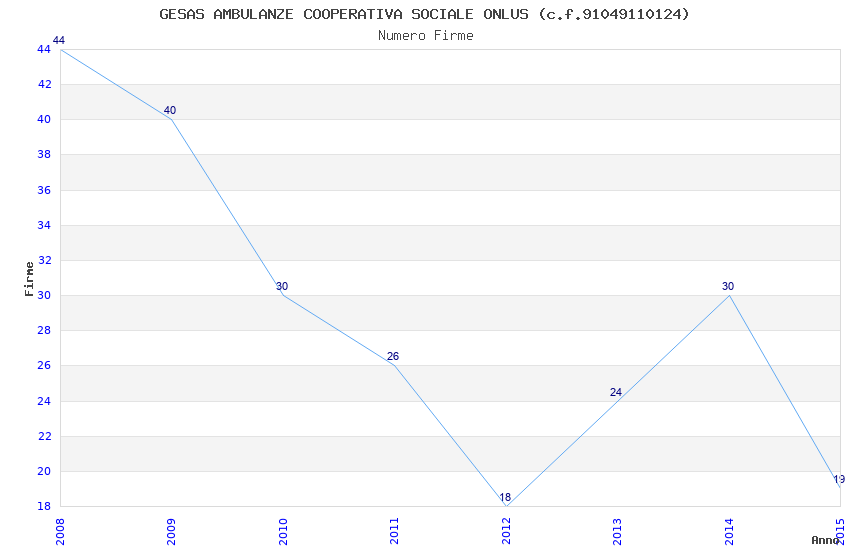Click x-axis year 2008
This screenshot has height=550, width=850.
coord(60,532)
